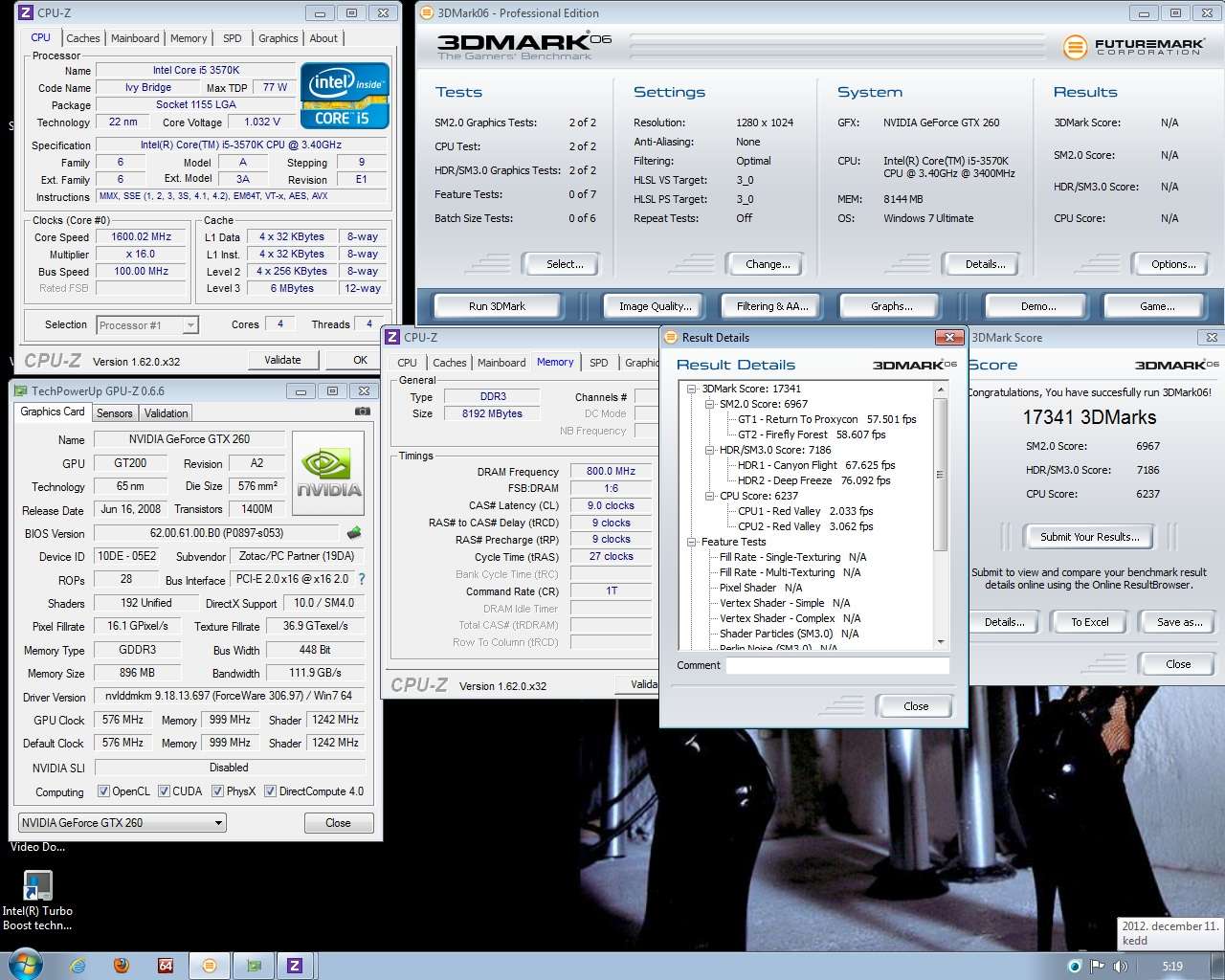Select HDR2 - Deep Freeze result row
This screenshot has width=1225, height=980.
pyautogui.click(x=813, y=480)
